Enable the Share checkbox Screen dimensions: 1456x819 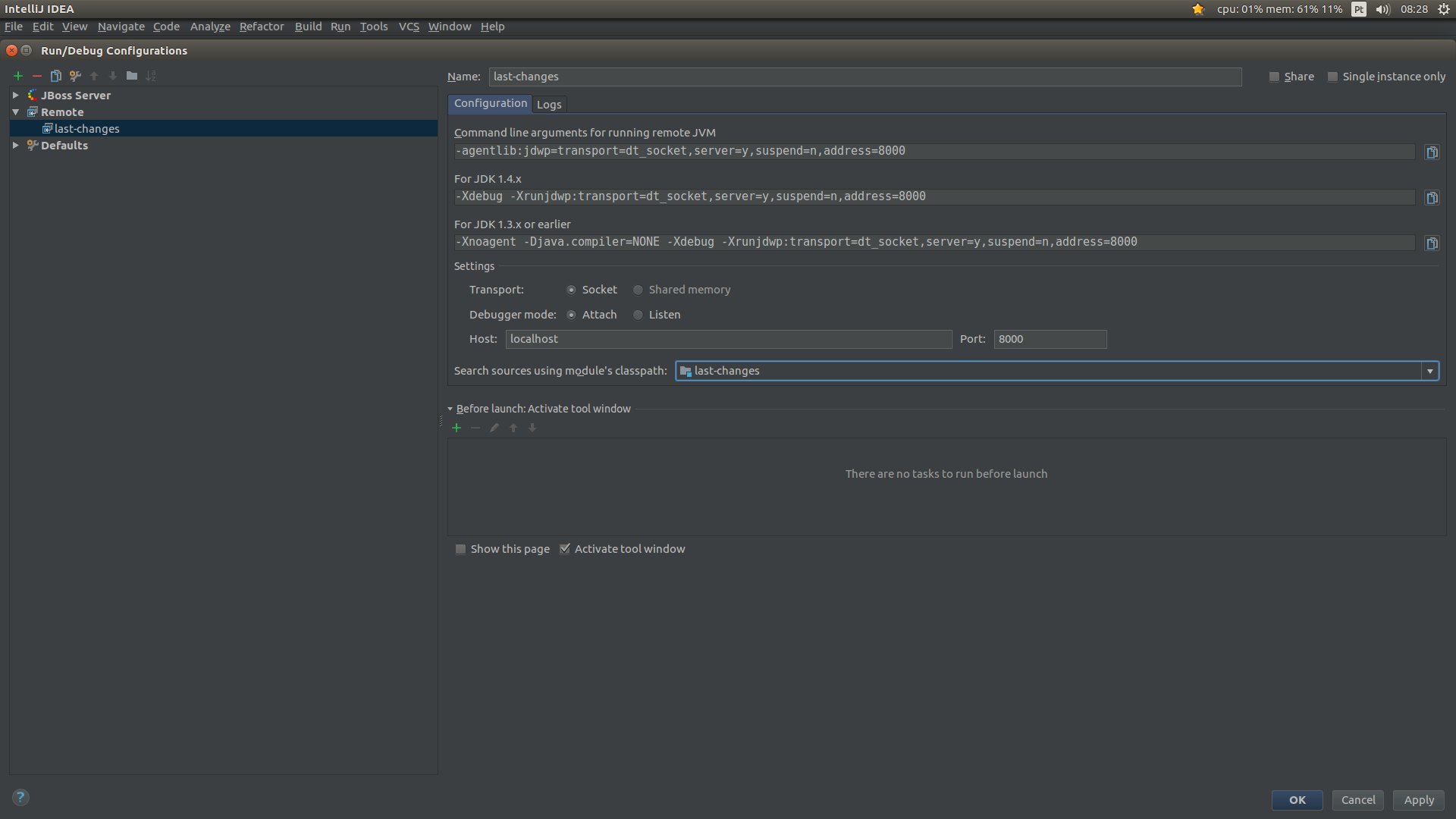(x=1275, y=77)
